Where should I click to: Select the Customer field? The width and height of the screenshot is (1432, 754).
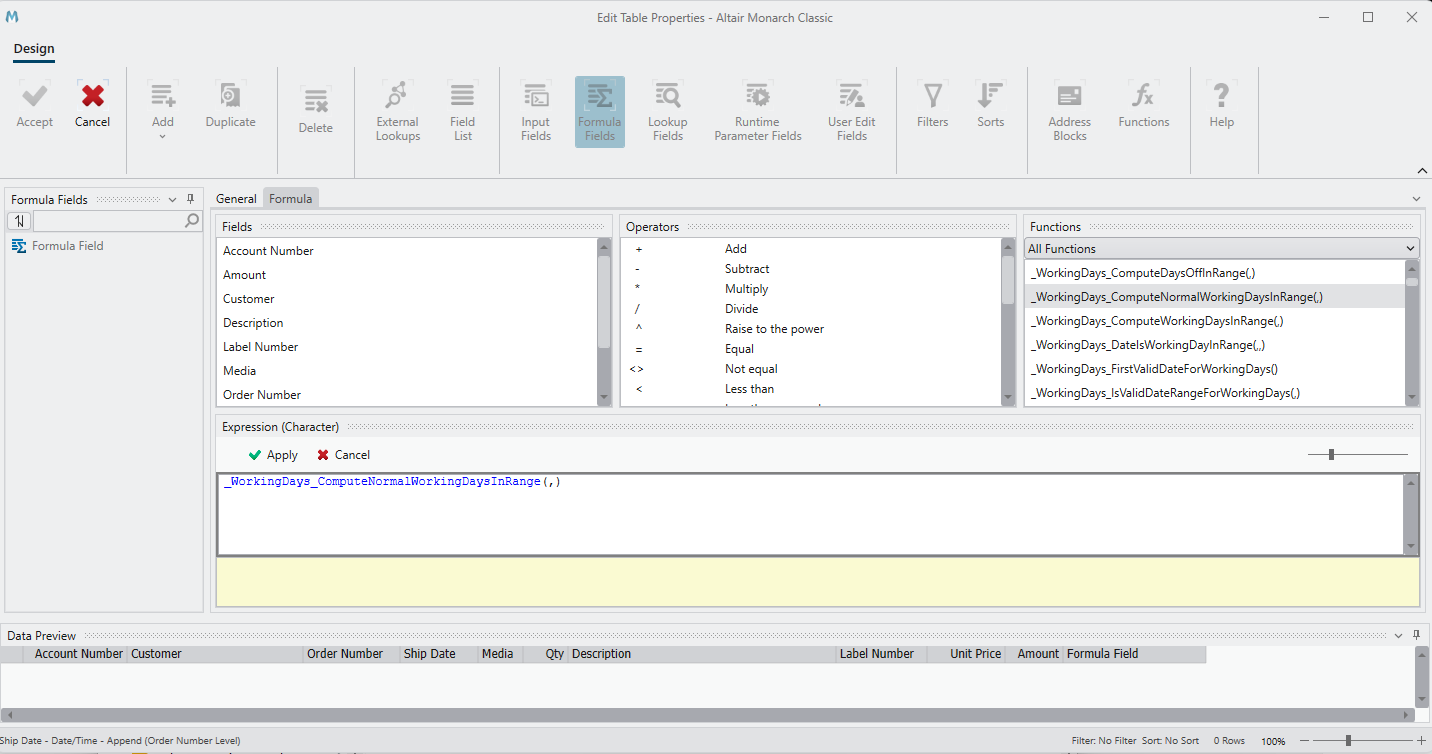(x=248, y=299)
